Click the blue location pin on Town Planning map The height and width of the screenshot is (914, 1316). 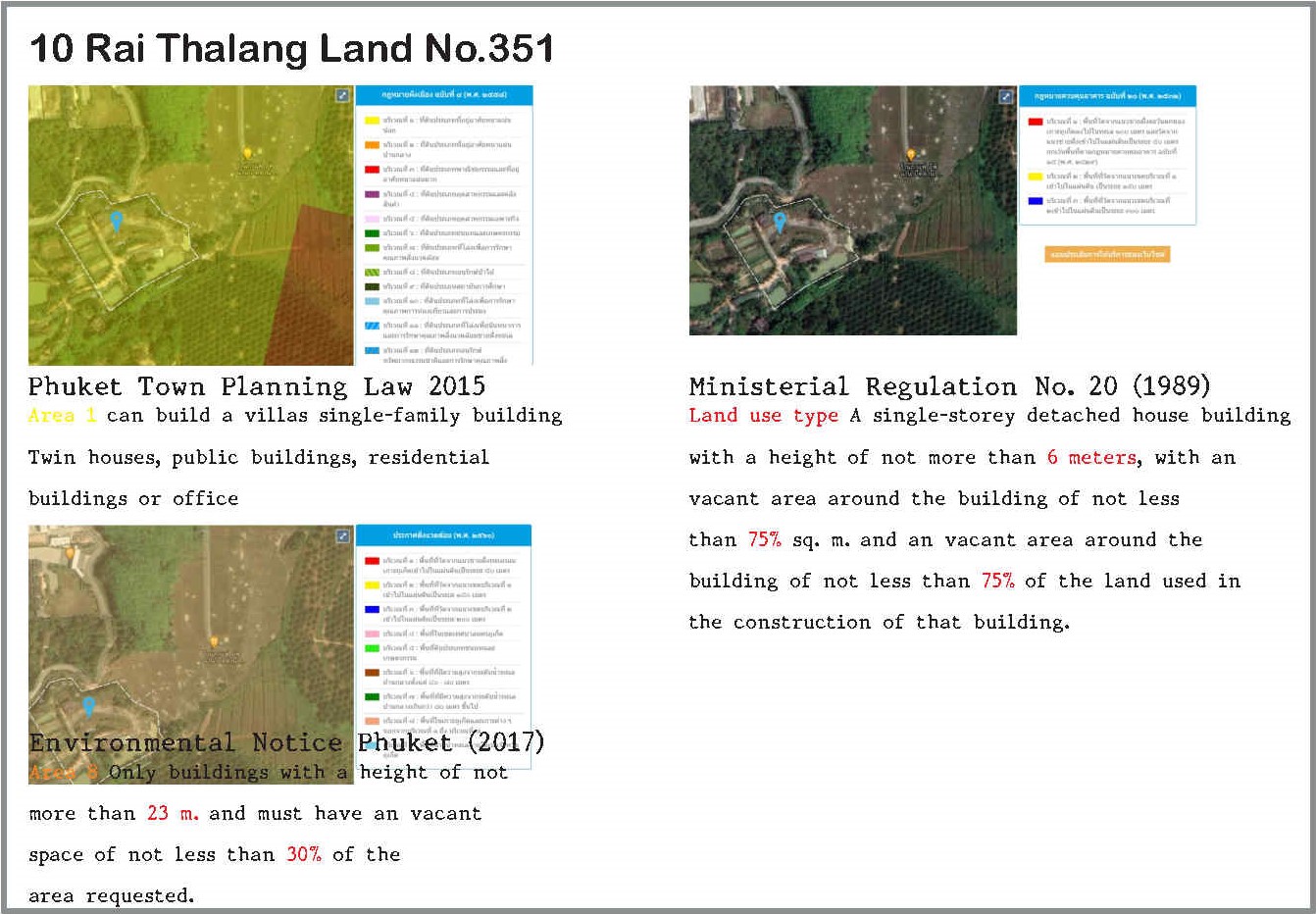tap(116, 221)
